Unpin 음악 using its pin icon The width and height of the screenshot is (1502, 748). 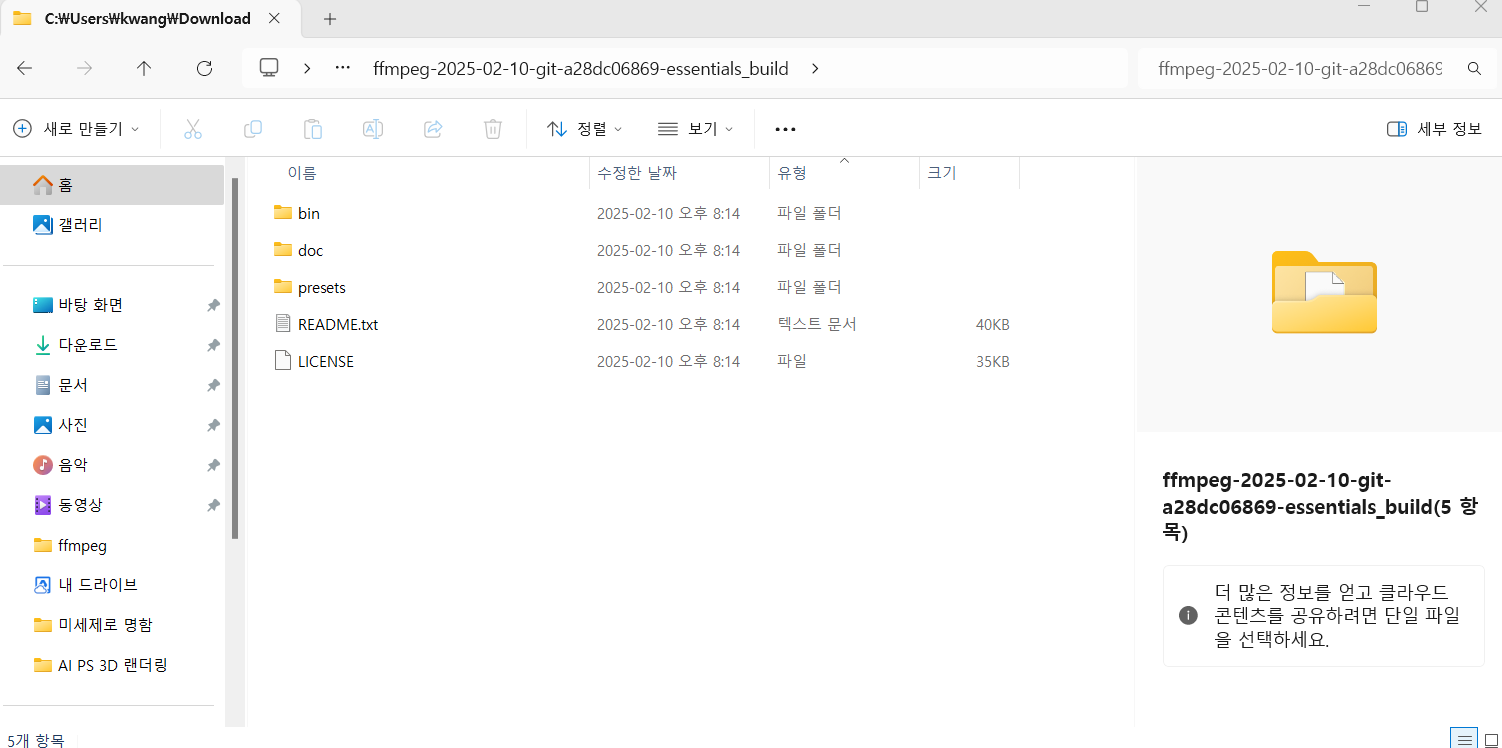tap(213, 465)
